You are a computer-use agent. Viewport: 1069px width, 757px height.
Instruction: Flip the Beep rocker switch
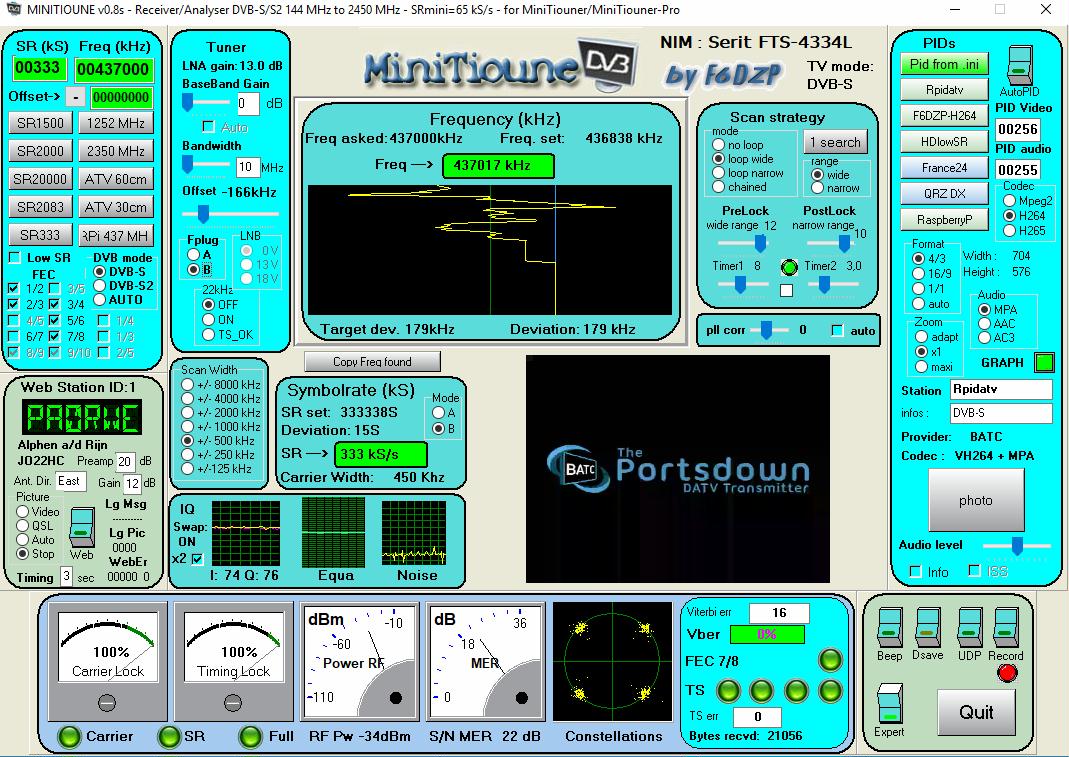coord(889,628)
